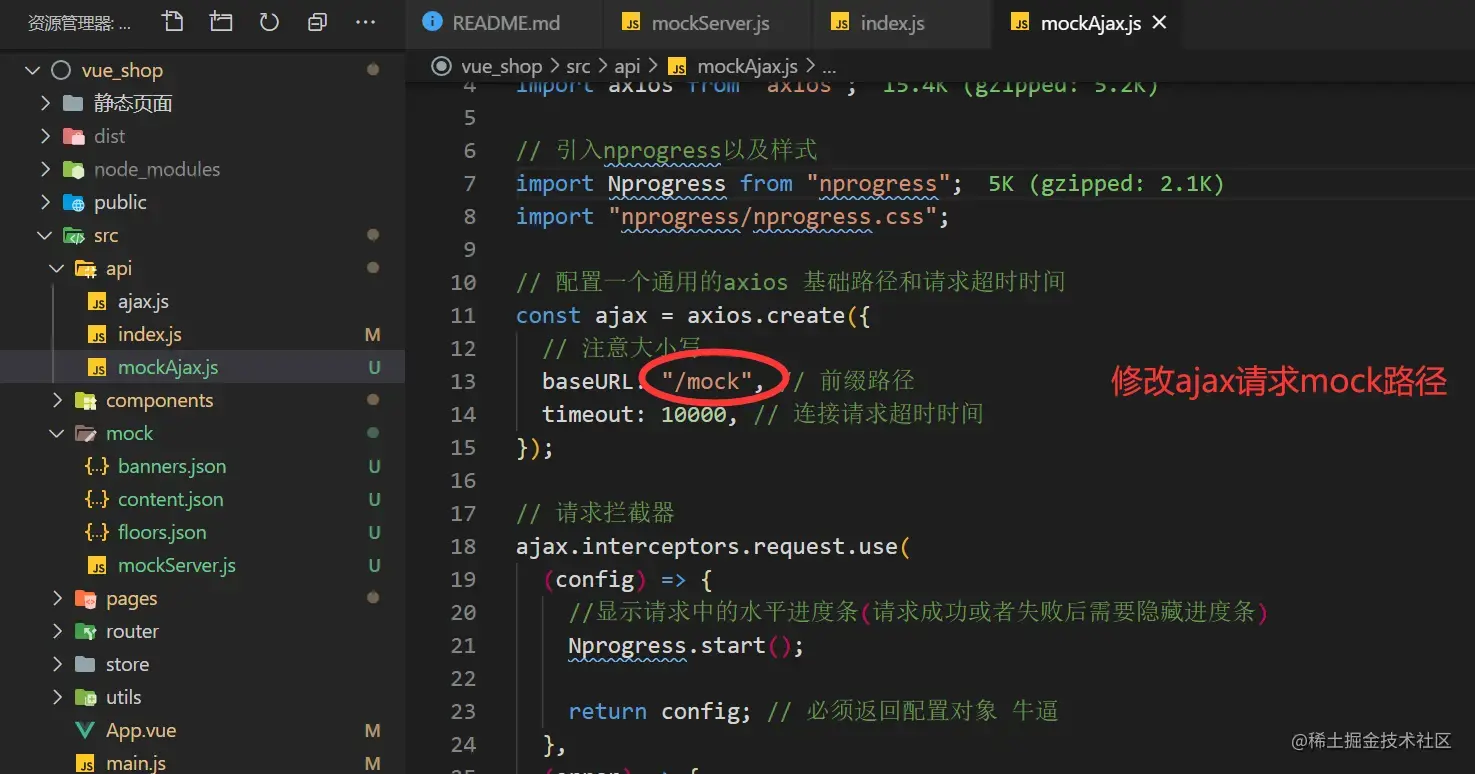Click "return config;" on line 23

[x=660, y=712]
